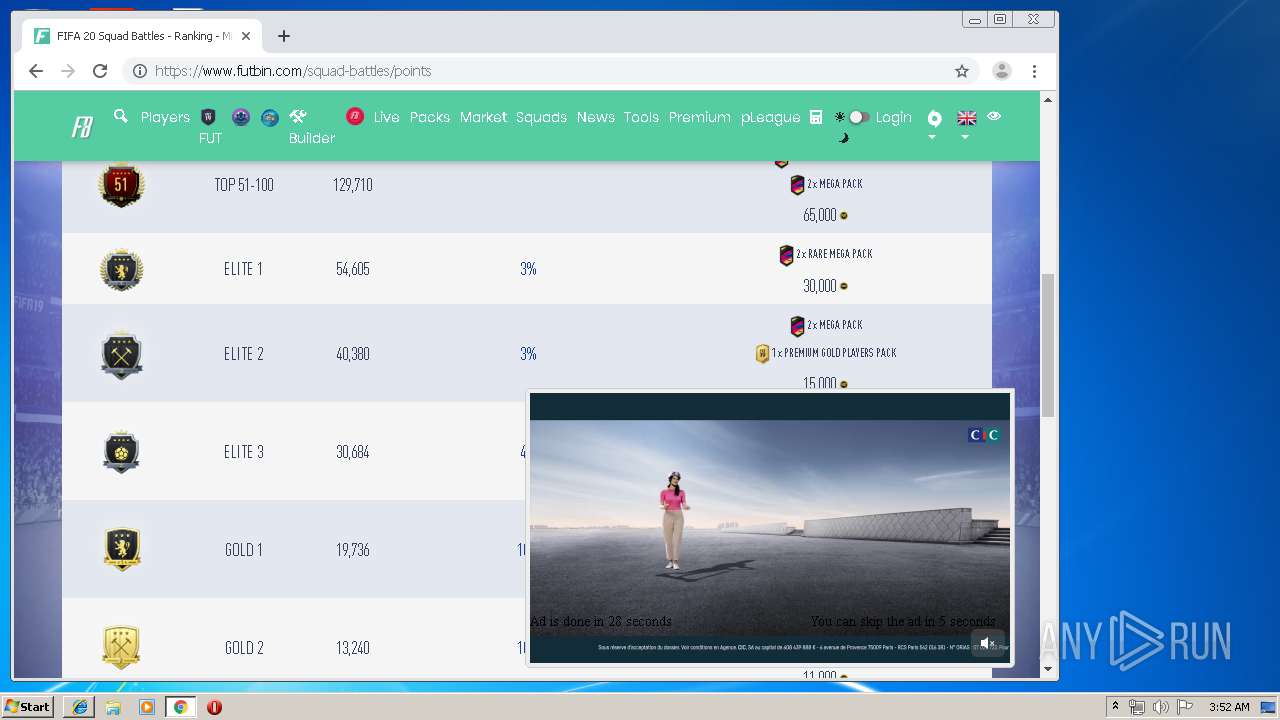Open a new browser tab
1280x720 pixels.
[x=284, y=36]
